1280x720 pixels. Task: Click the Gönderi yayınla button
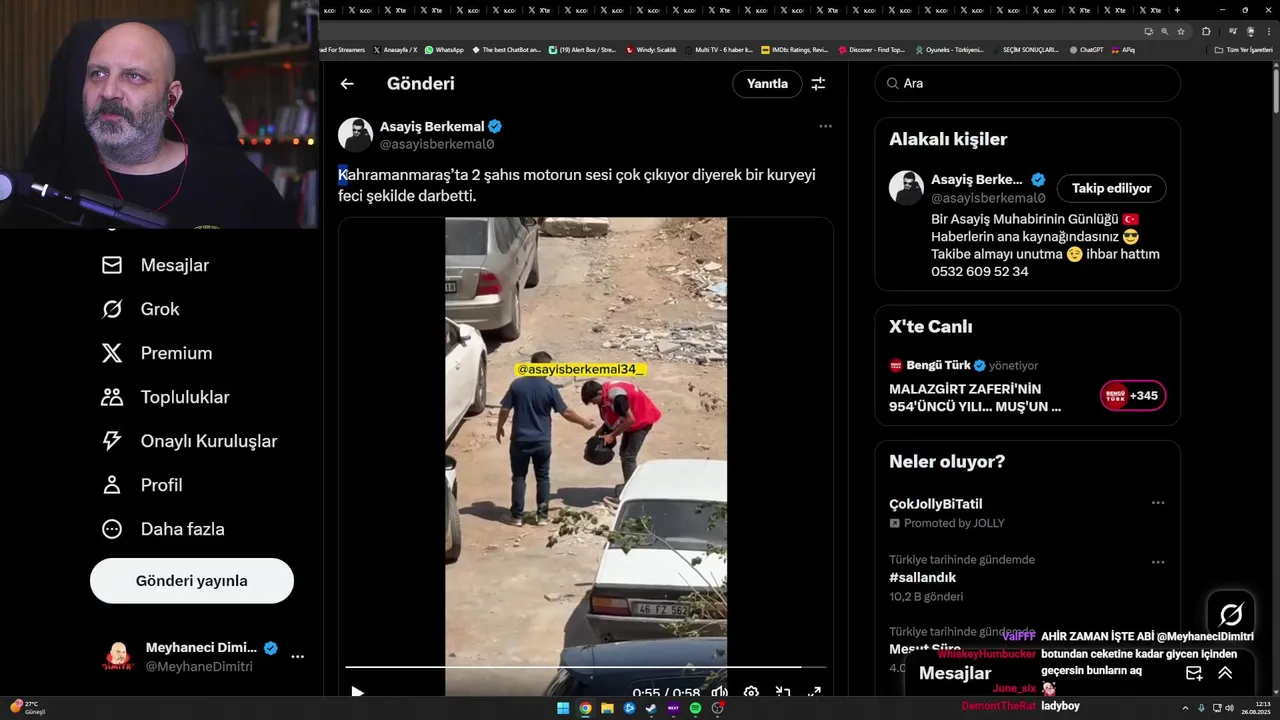(192, 581)
